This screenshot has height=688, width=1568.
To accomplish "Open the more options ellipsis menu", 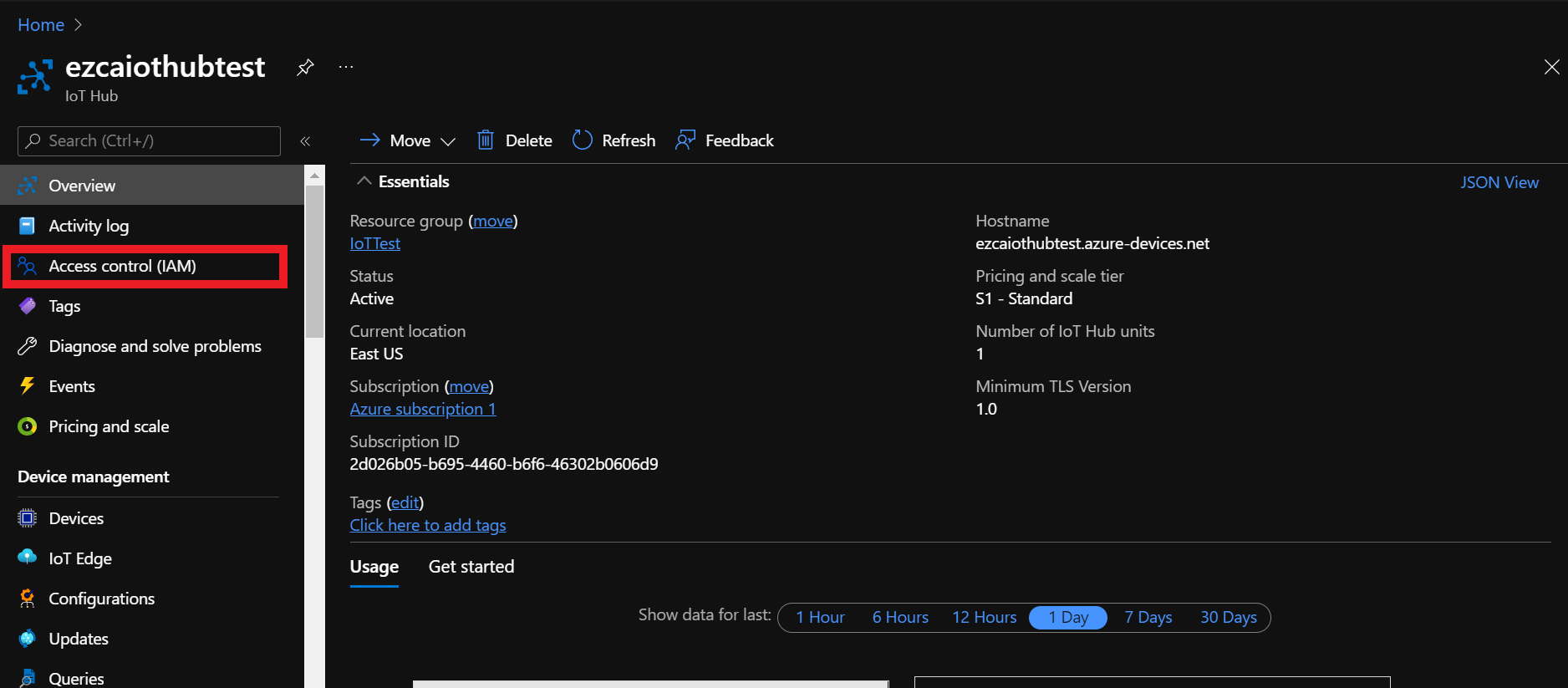I will pyautogui.click(x=346, y=67).
